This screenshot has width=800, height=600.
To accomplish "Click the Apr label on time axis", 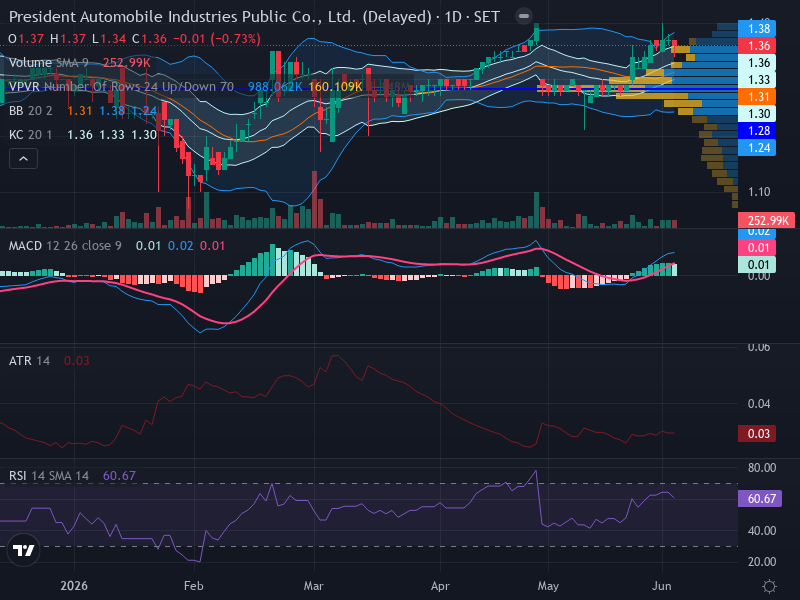I will [x=440, y=586].
